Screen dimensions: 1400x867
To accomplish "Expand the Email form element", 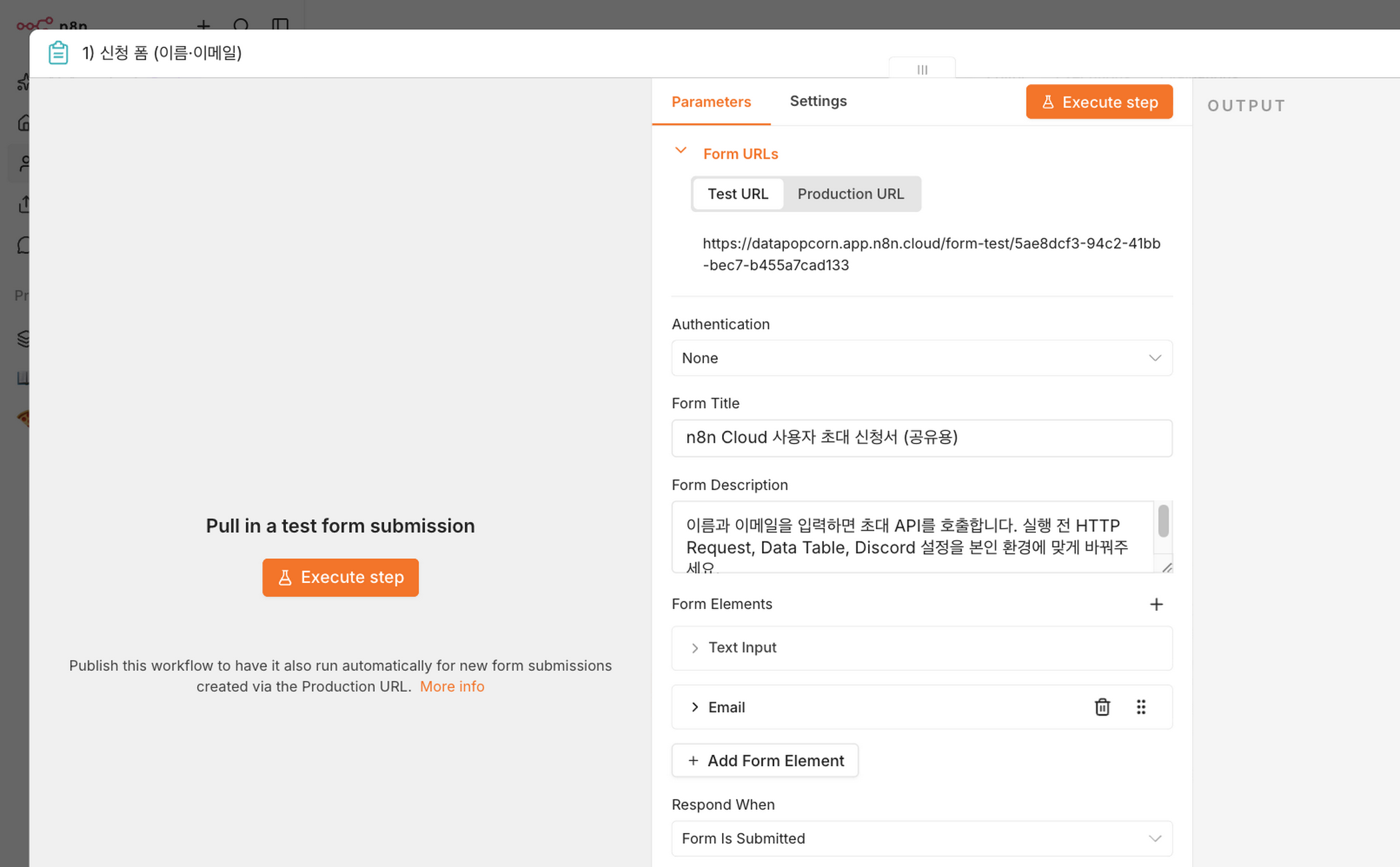I will pyautogui.click(x=695, y=707).
